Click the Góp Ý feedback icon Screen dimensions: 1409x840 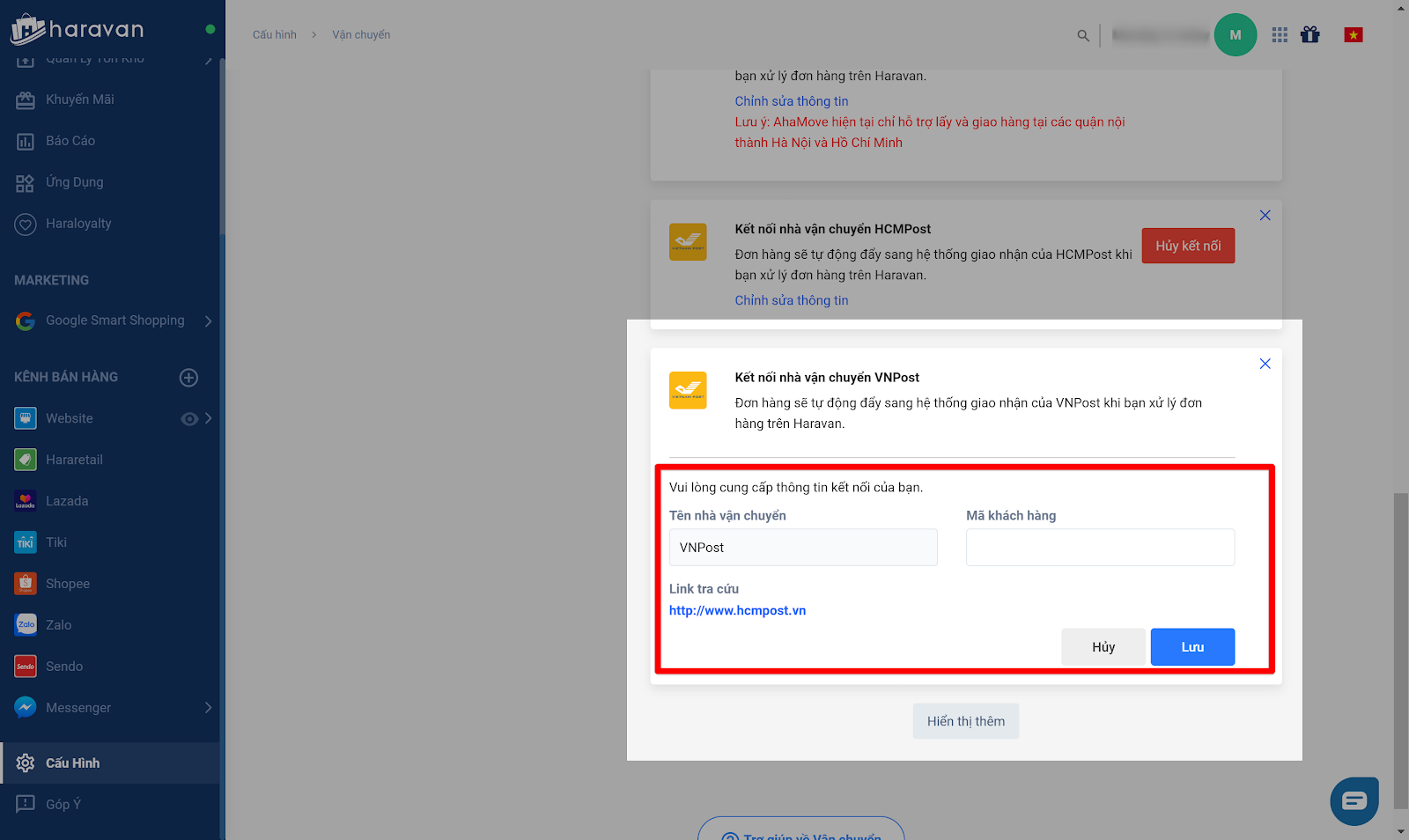(x=26, y=804)
